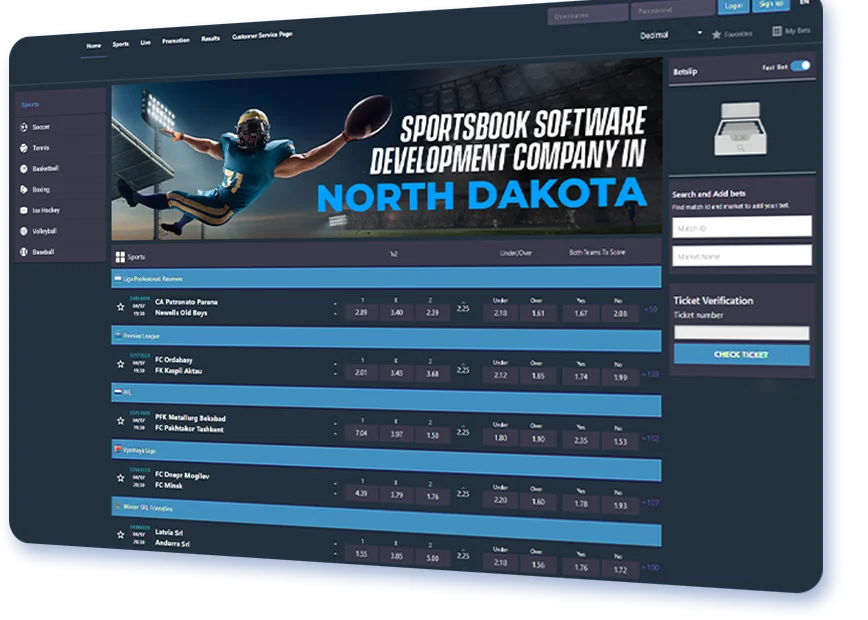
Task: Open the Live menu item
Action: click(x=145, y=43)
